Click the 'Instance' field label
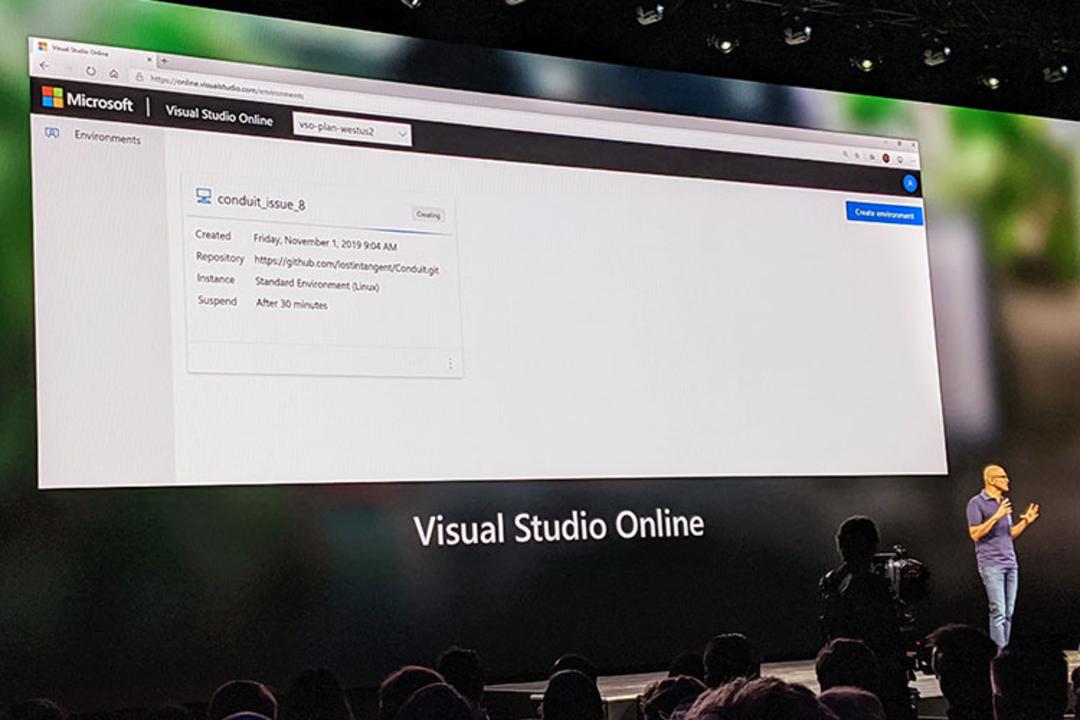 (x=216, y=278)
